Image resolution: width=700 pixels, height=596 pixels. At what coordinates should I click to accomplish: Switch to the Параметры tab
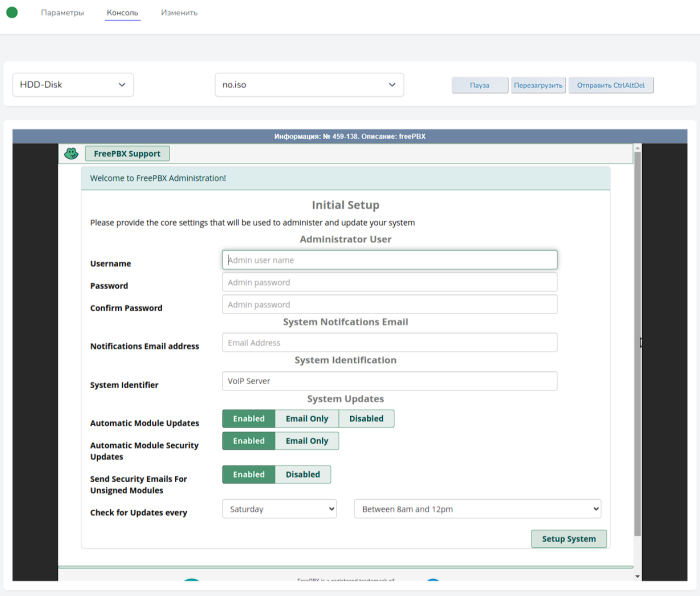tap(62, 13)
